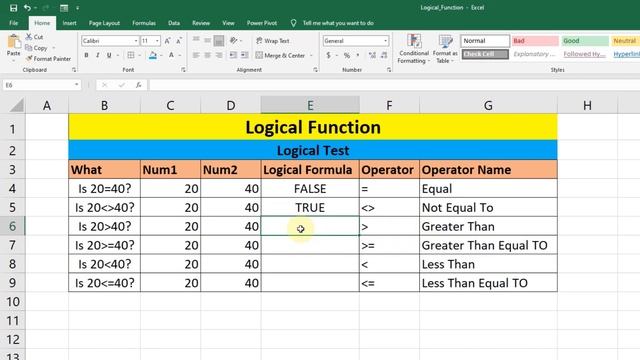
Task: Enable Wrap Text
Action: (x=273, y=41)
